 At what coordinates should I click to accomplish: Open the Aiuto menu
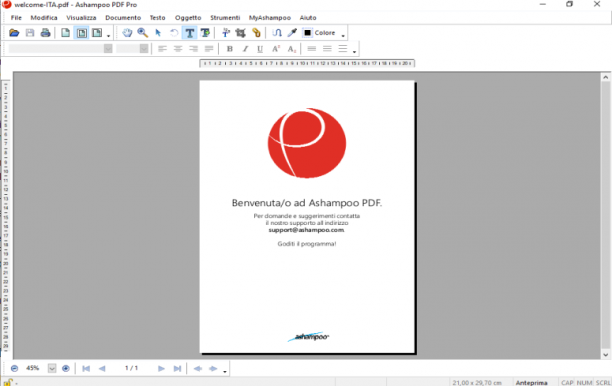click(x=308, y=18)
